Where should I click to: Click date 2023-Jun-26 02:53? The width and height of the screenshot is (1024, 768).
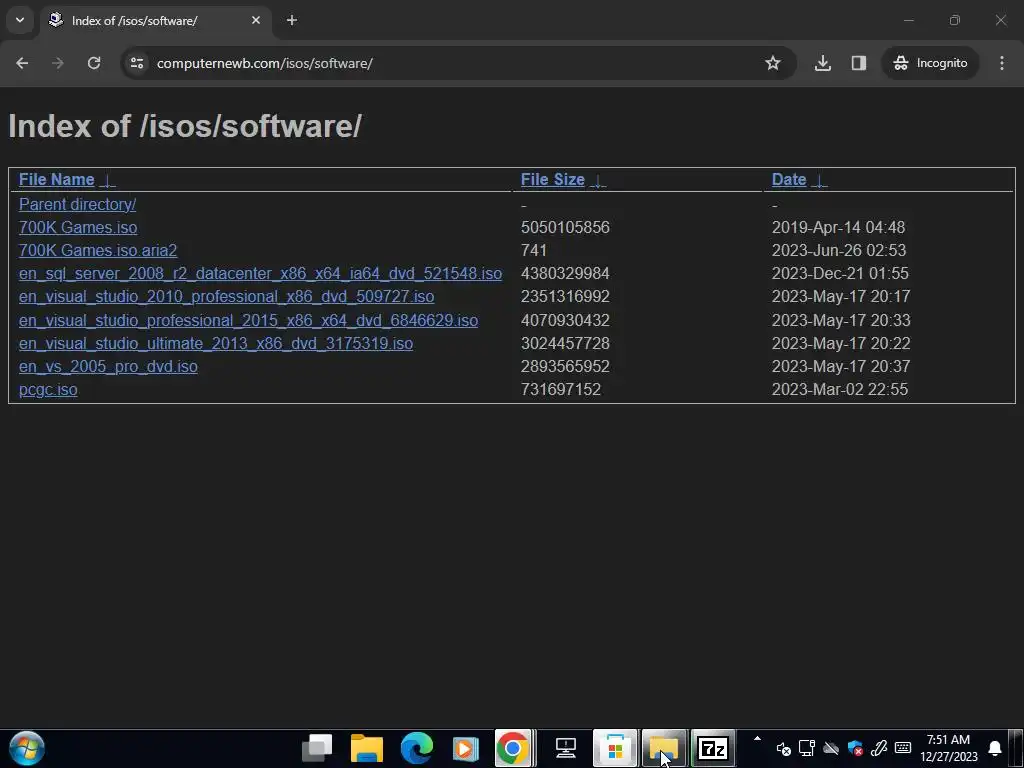[x=839, y=250]
